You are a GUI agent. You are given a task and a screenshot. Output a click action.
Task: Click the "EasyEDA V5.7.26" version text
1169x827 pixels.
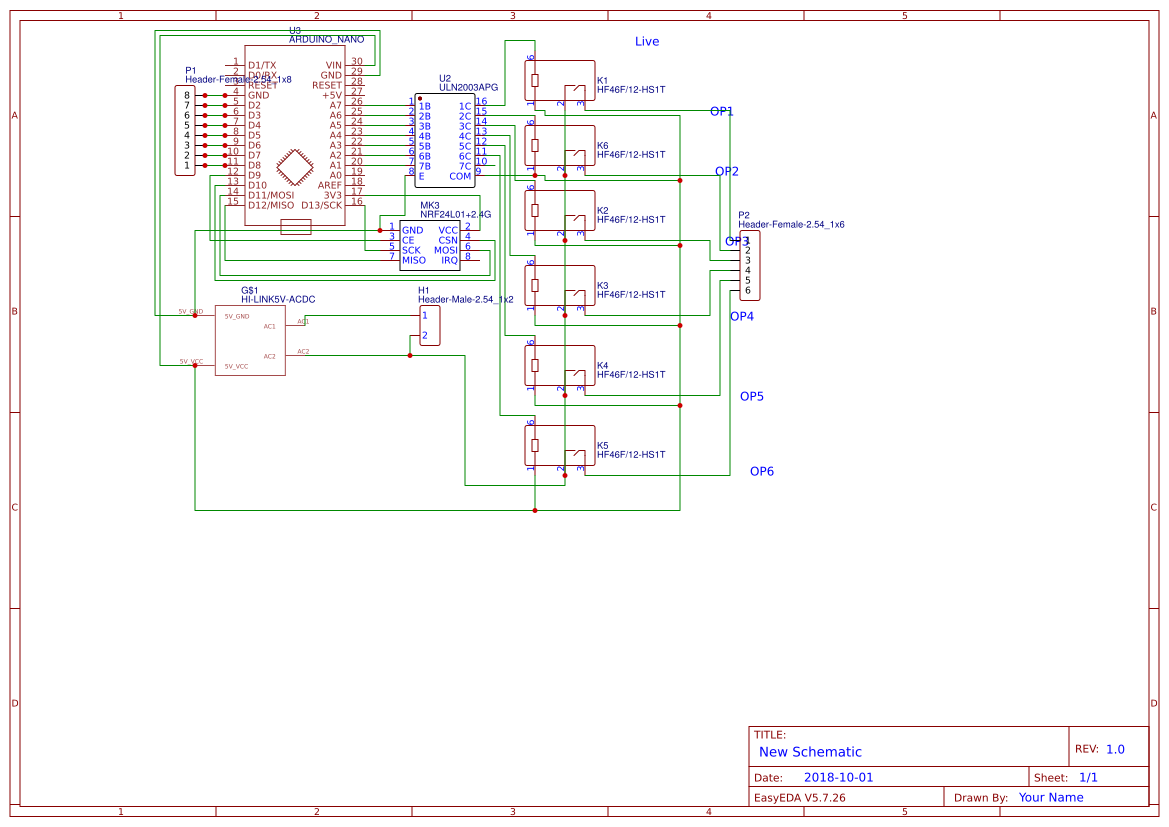pyautogui.click(x=800, y=798)
